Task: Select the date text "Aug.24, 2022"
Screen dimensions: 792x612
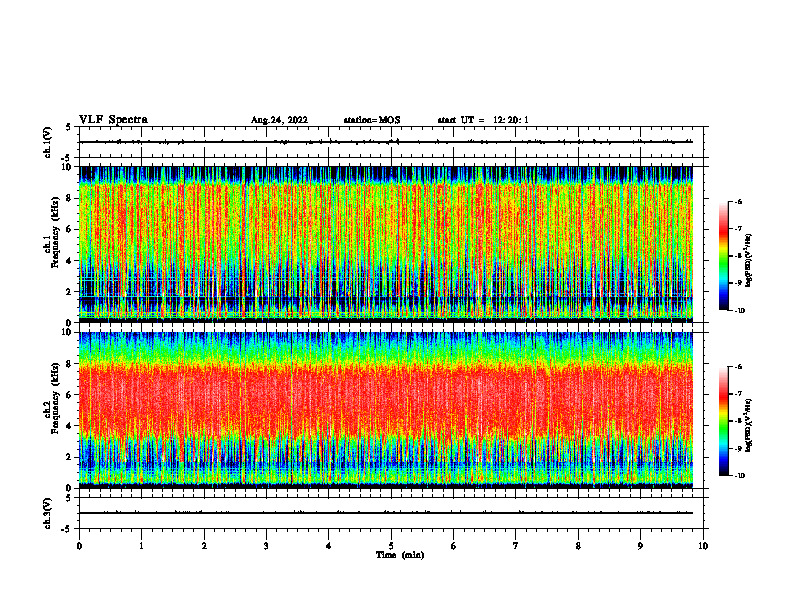Action: pos(279,120)
